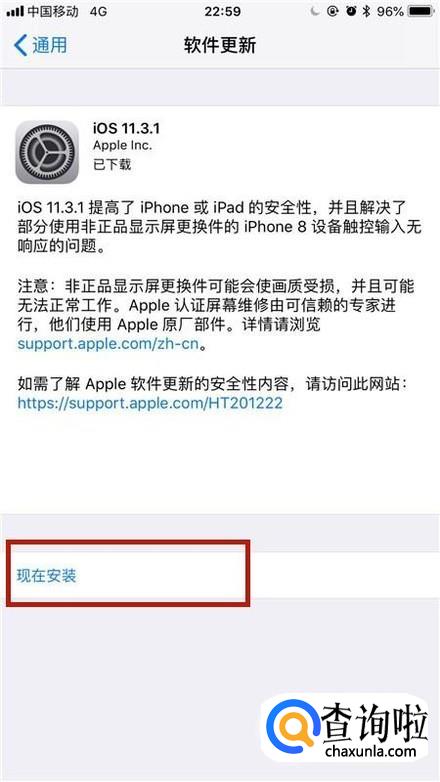Open the support.apple.com/zh-cn link
The height and width of the screenshot is (782, 440).
pyautogui.click(x=108, y=345)
